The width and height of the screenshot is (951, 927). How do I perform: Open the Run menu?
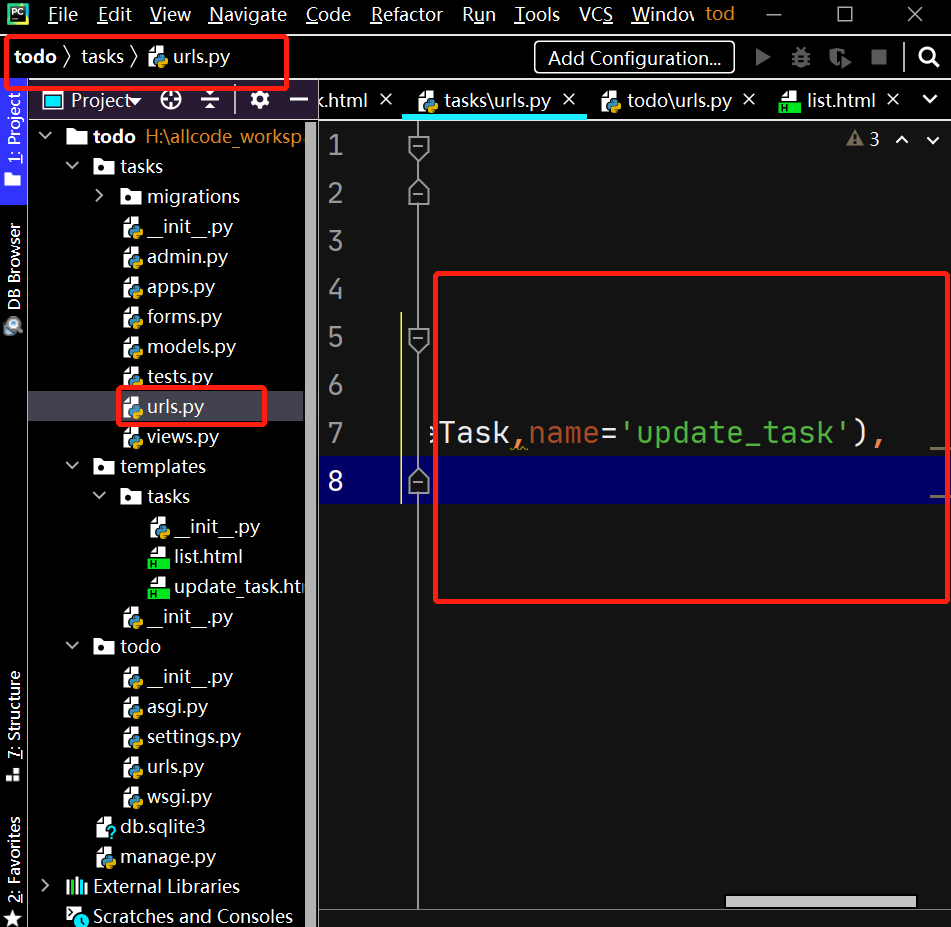point(479,14)
